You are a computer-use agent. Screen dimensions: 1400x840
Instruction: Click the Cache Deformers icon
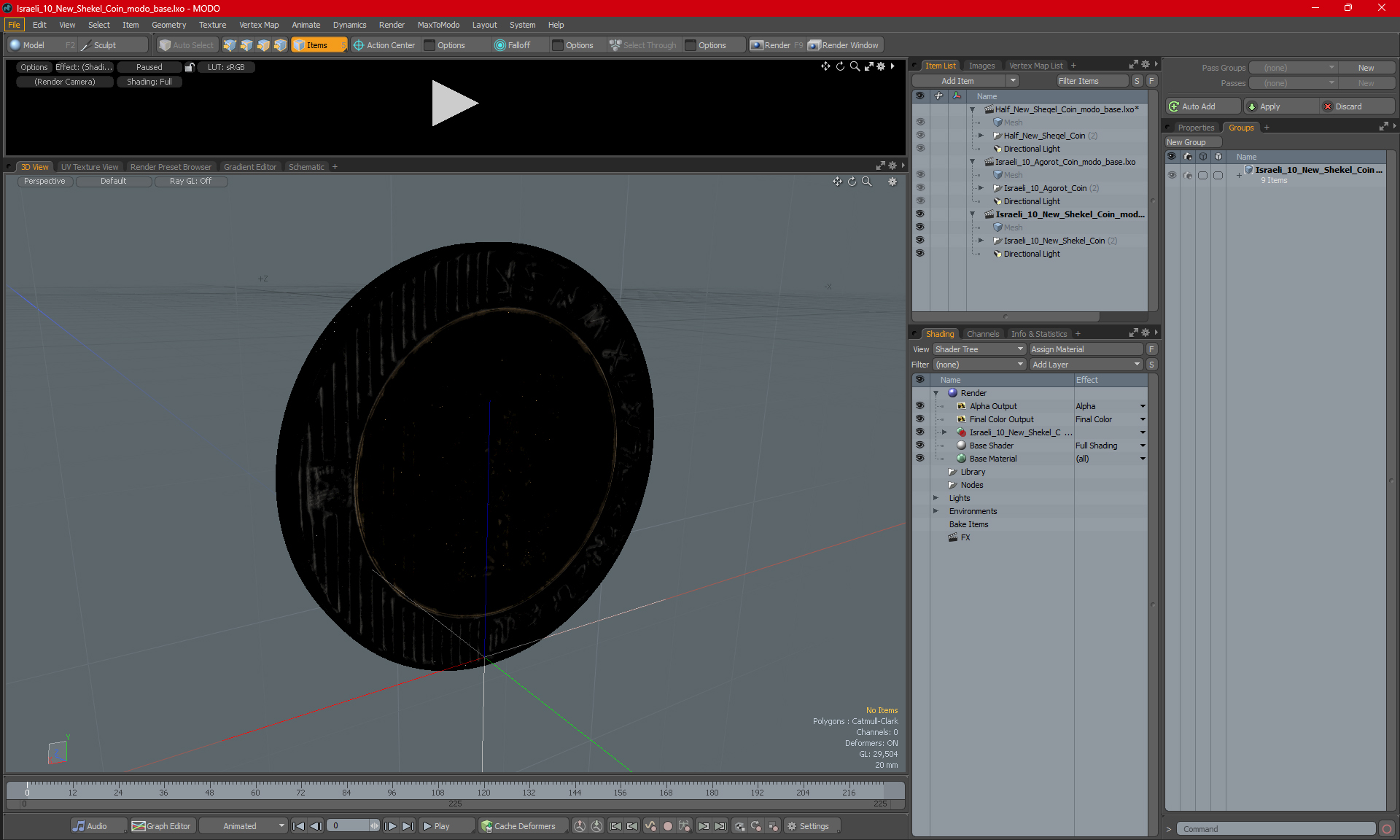pyautogui.click(x=487, y=826)
